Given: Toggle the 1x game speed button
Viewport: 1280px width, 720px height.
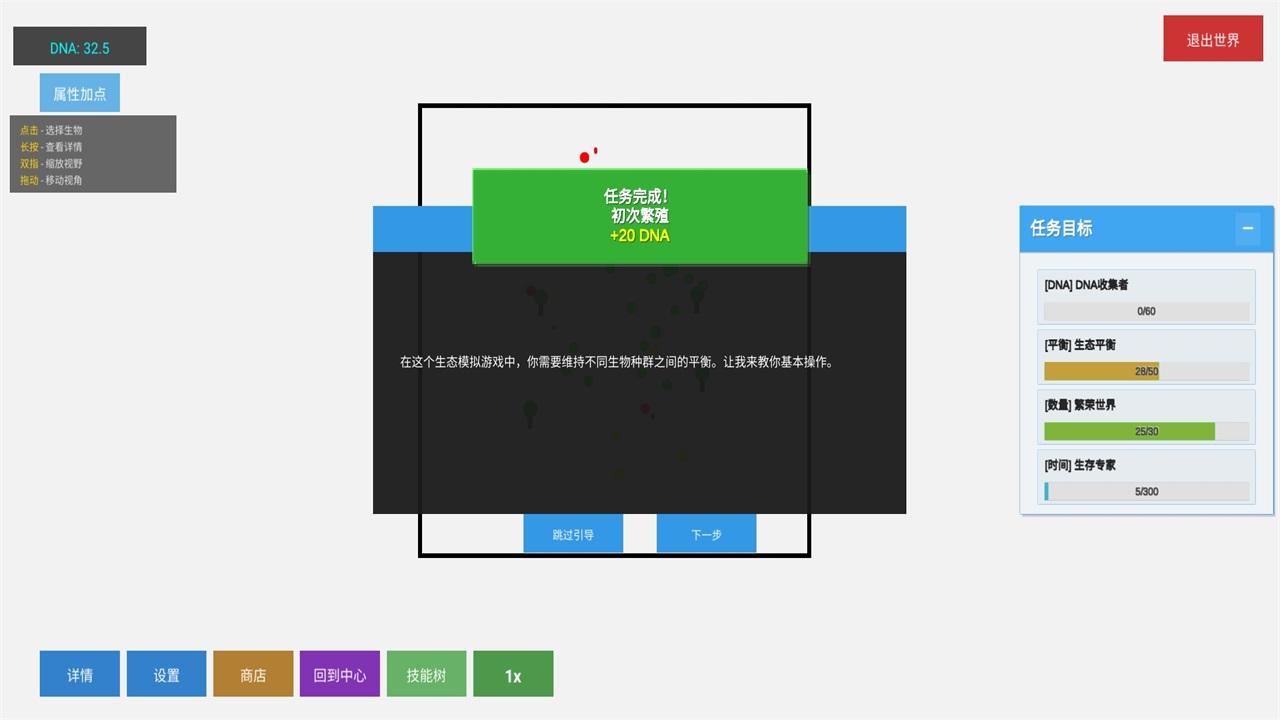Looking at the screenshot, I should [x=513, y=675].
